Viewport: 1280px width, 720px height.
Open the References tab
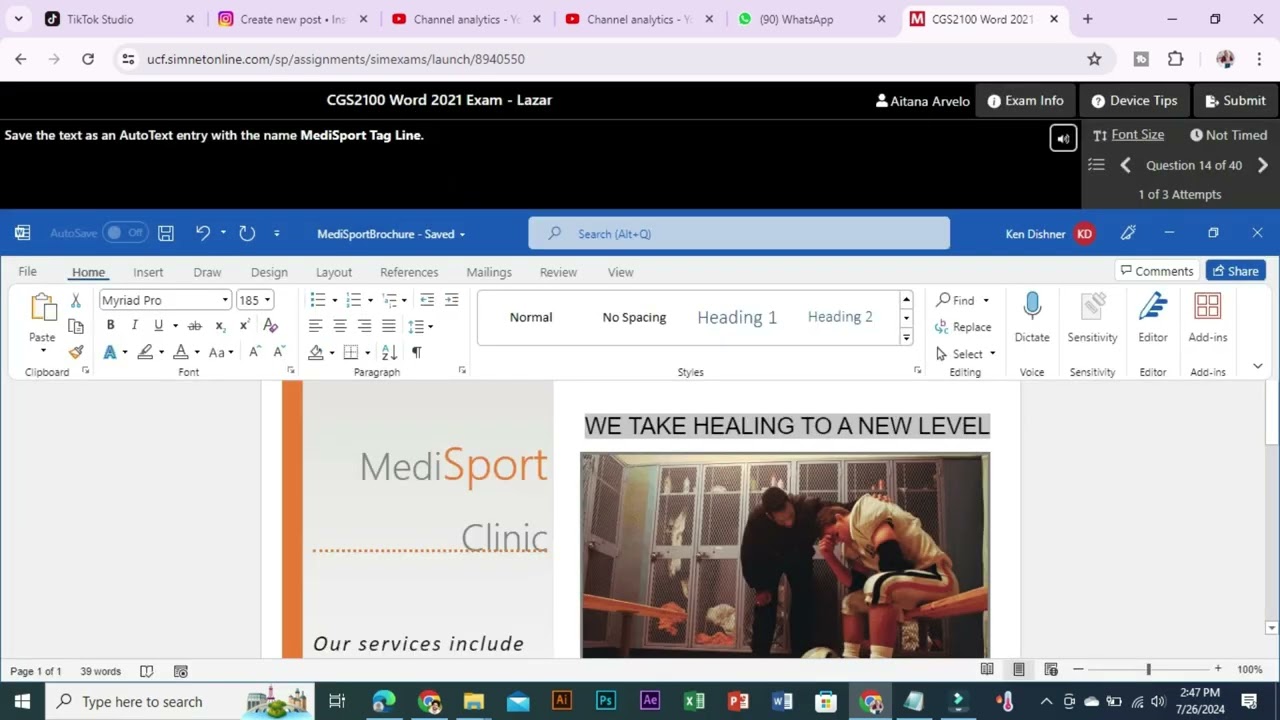click(409, 272)
